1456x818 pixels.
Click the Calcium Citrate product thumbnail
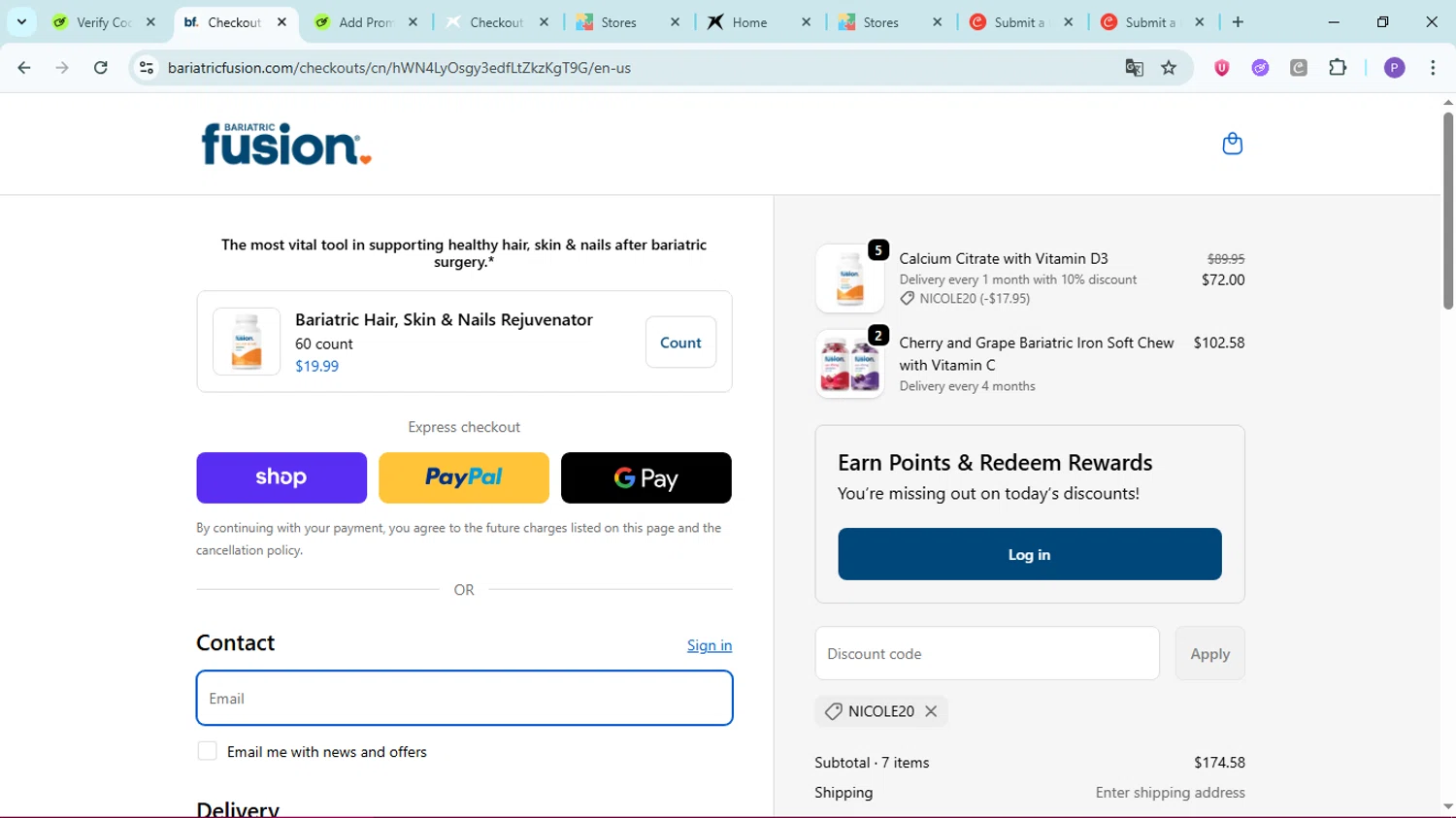849,278
